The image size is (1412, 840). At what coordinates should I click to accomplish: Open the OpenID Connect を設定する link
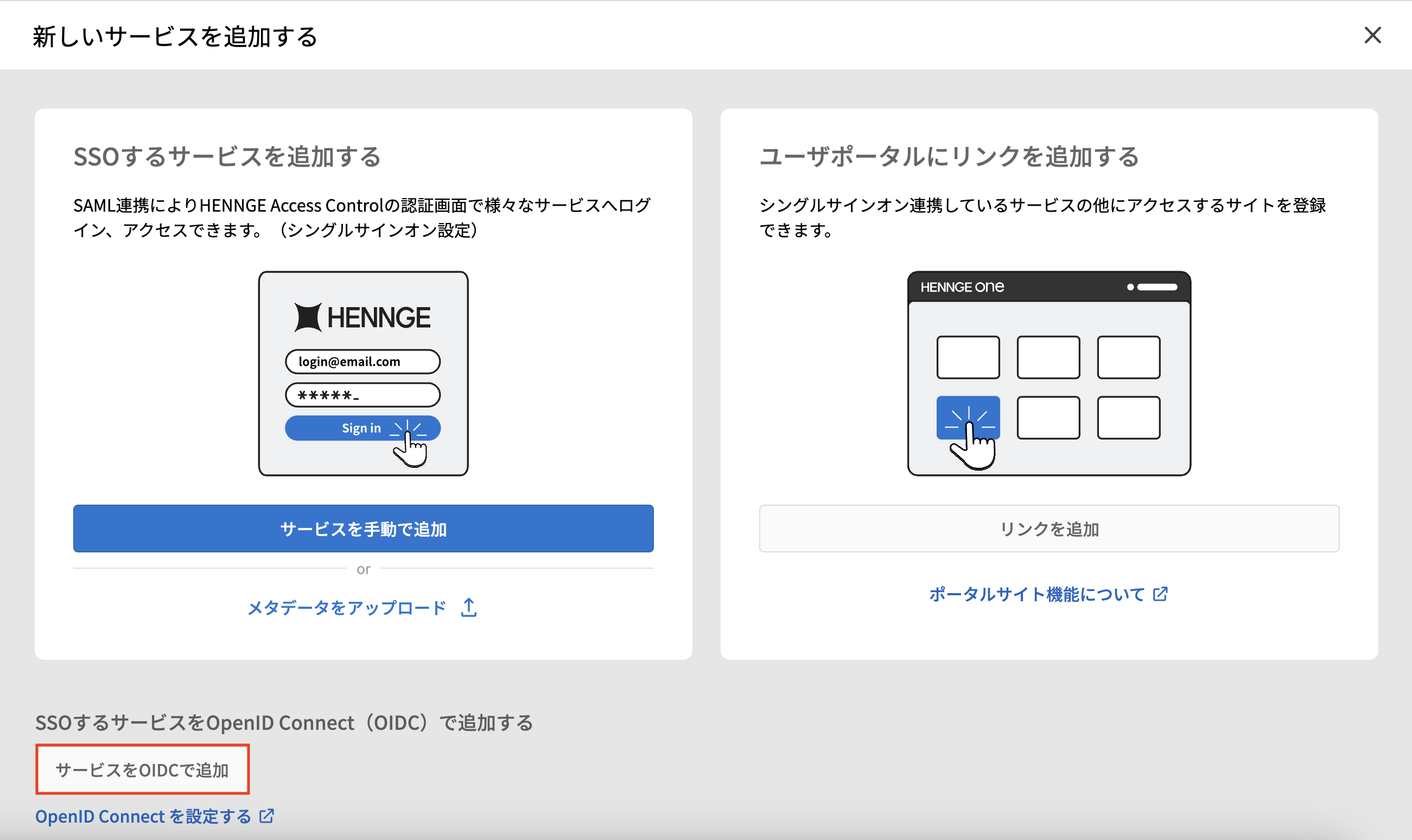point(142,816)
